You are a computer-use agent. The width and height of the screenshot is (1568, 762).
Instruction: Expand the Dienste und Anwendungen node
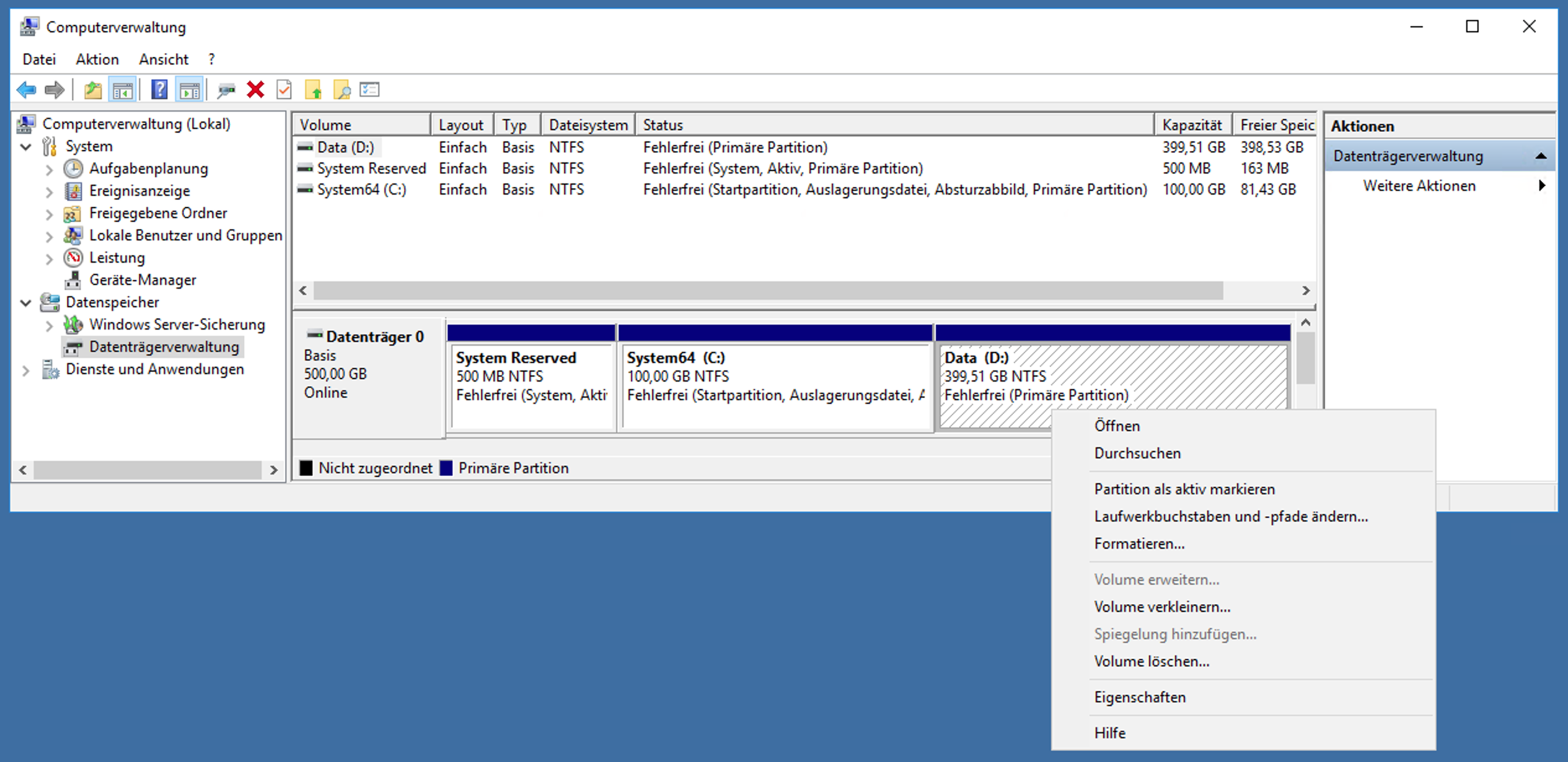26,370
